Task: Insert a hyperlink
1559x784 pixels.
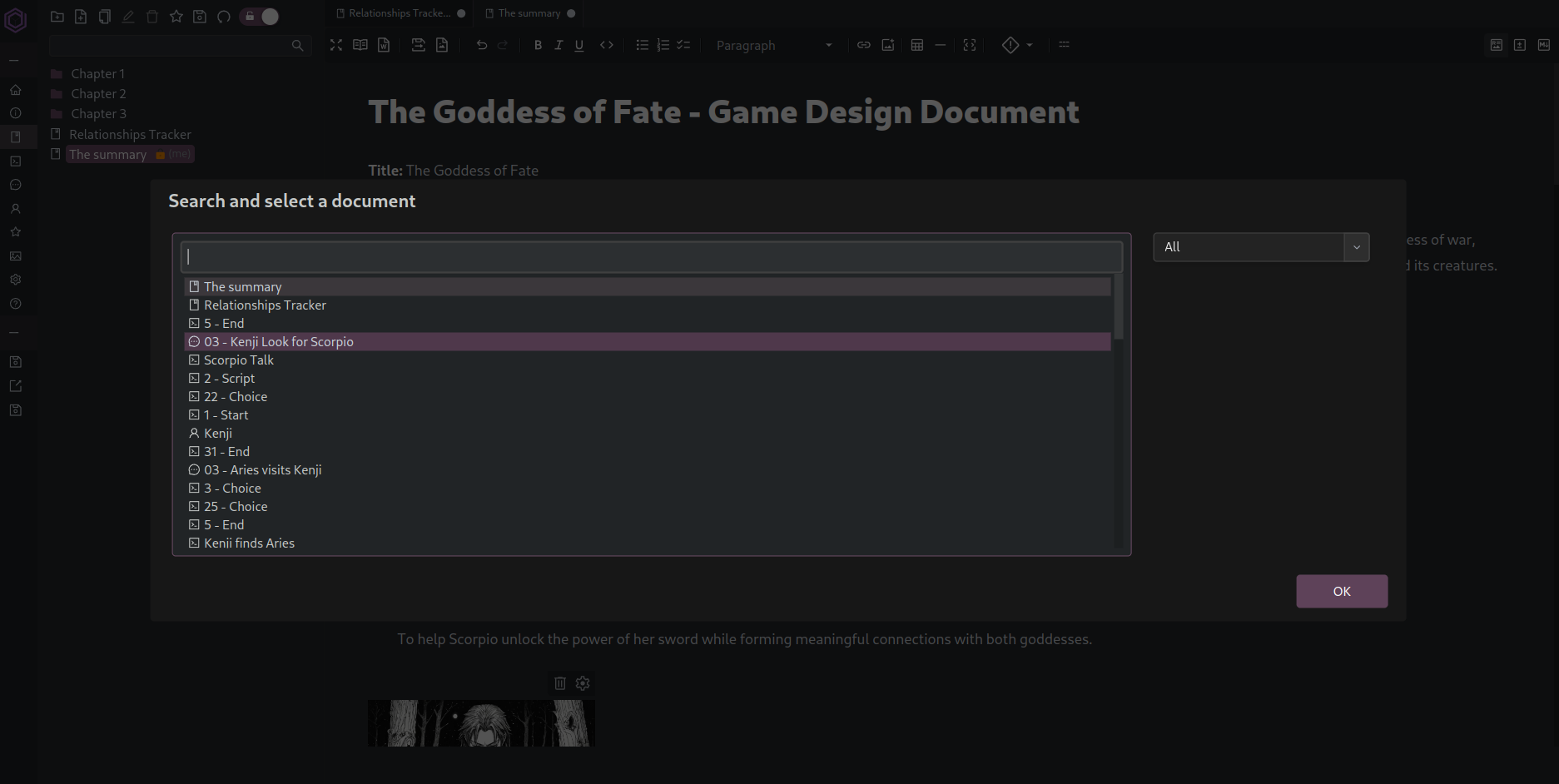Action: click(x=863, y=45)
